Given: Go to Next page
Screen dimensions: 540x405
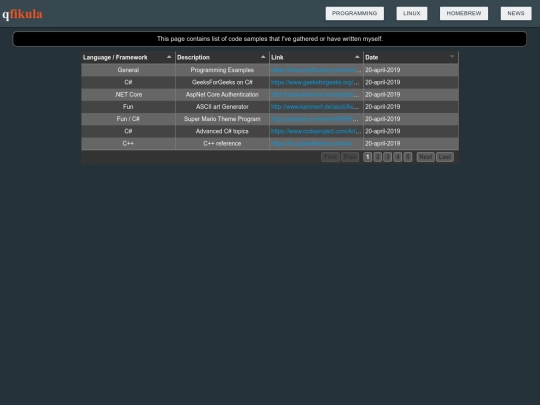Looking at the screenshot, I should tap(425, 157).
